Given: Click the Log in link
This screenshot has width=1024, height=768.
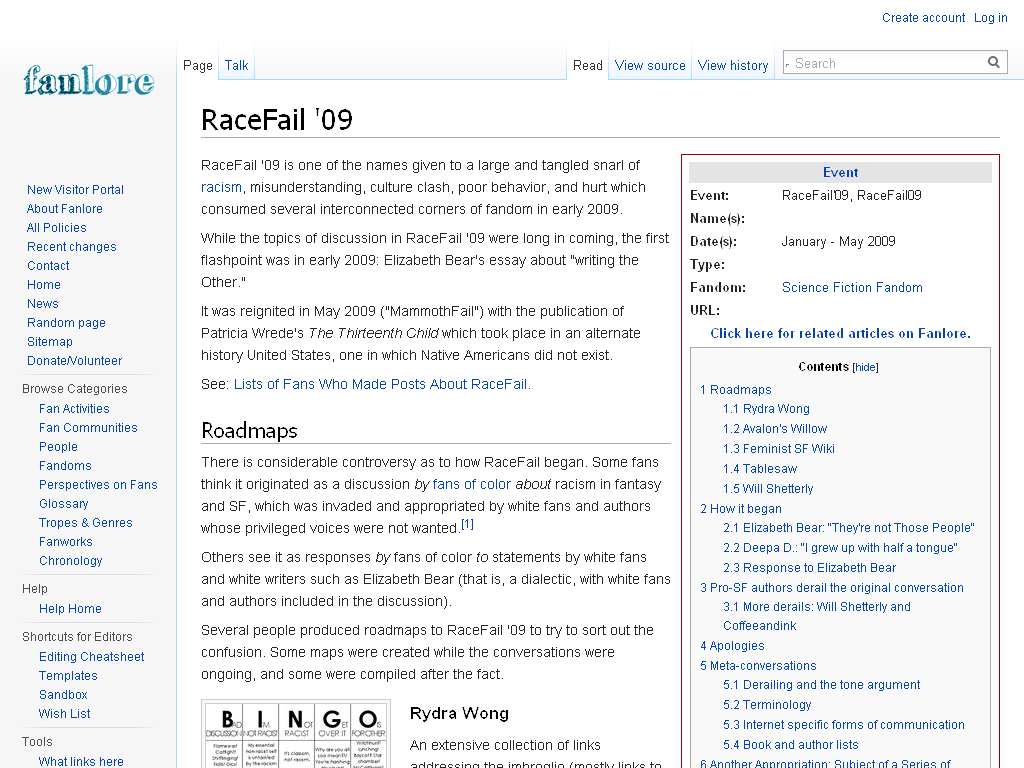Looking at the screenshot, I should (x=991, y=18).
